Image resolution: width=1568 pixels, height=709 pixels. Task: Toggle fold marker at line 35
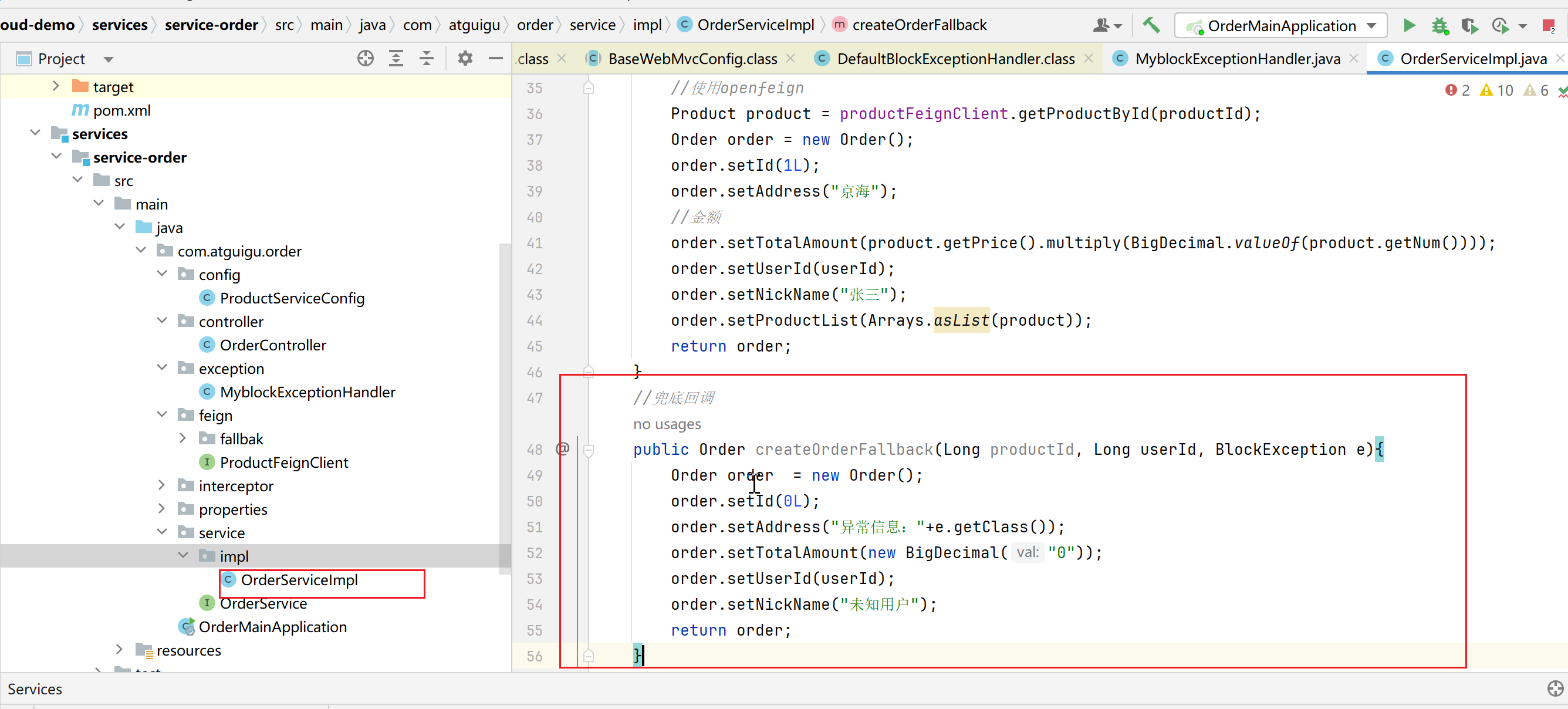(589, 88)
